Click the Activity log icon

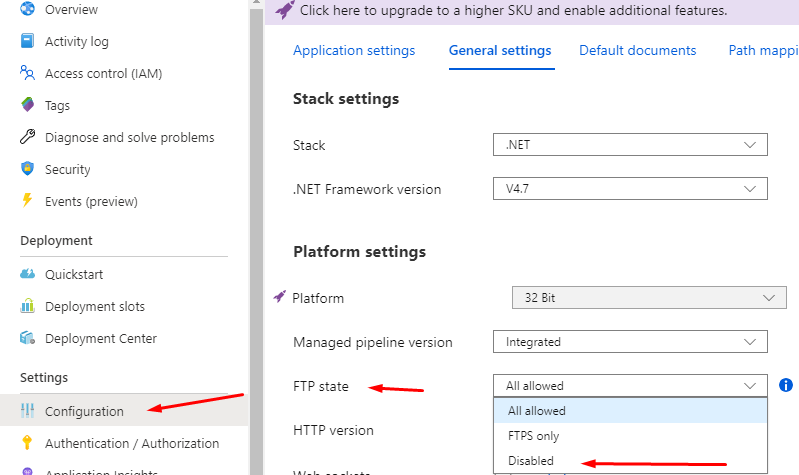[x=28, y=42]
